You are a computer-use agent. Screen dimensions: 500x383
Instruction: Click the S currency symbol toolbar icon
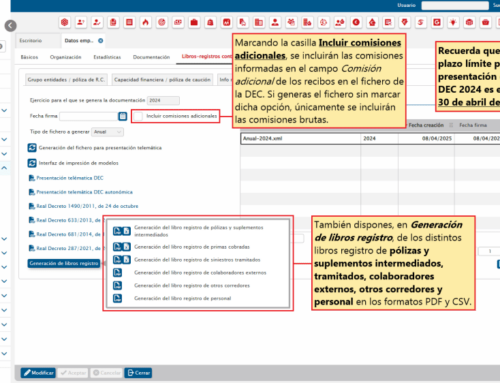click(421, 22)
